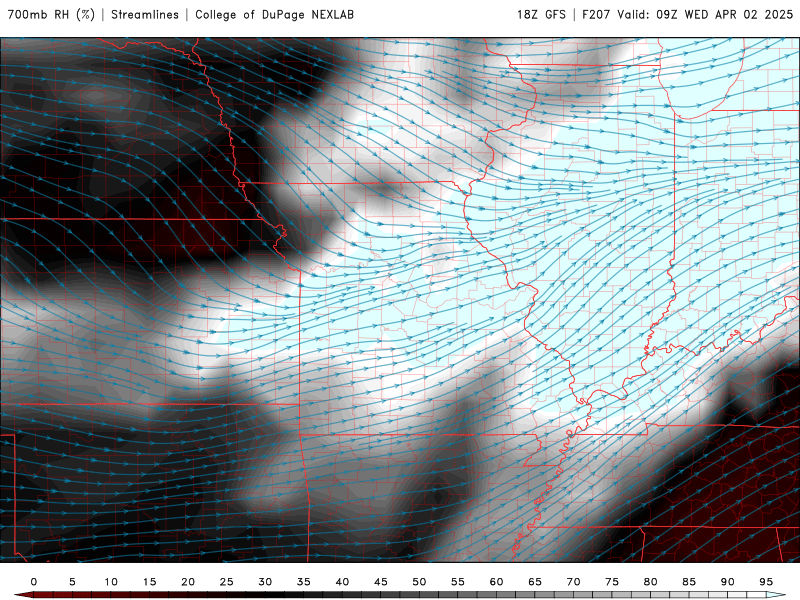Click the '15' value on the legend
Image resolution: width=800 pixels, height=600 pixels.
pos(149,582)
